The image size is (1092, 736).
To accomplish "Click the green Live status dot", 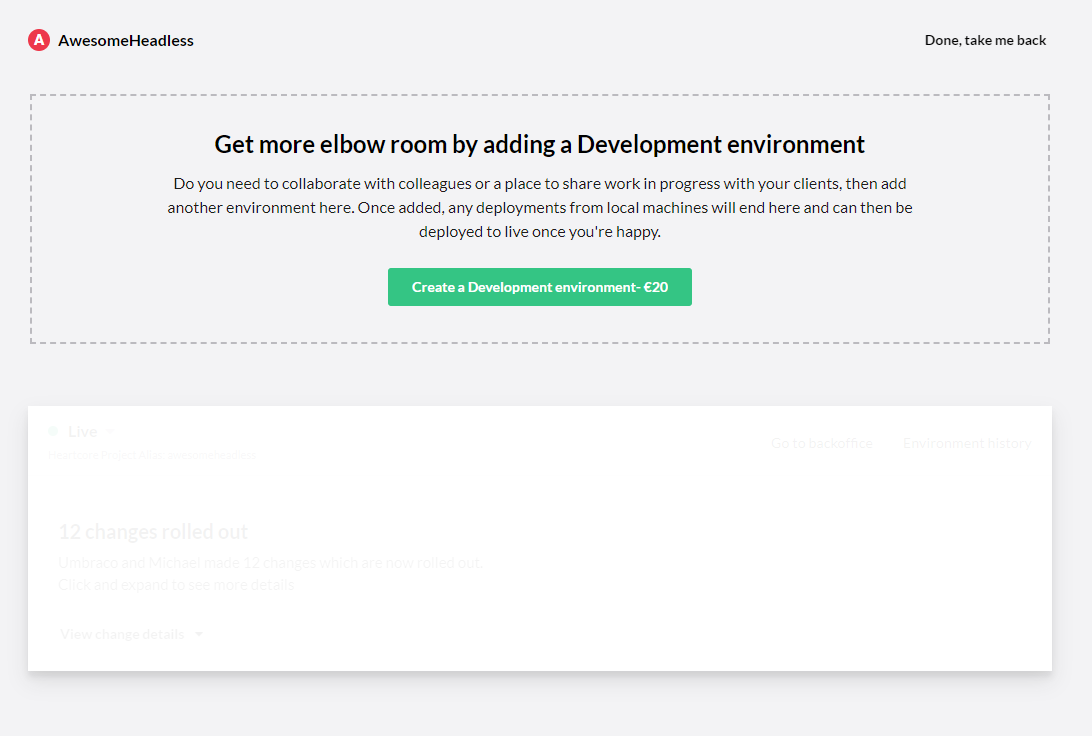I will click(x=53, y=432).
